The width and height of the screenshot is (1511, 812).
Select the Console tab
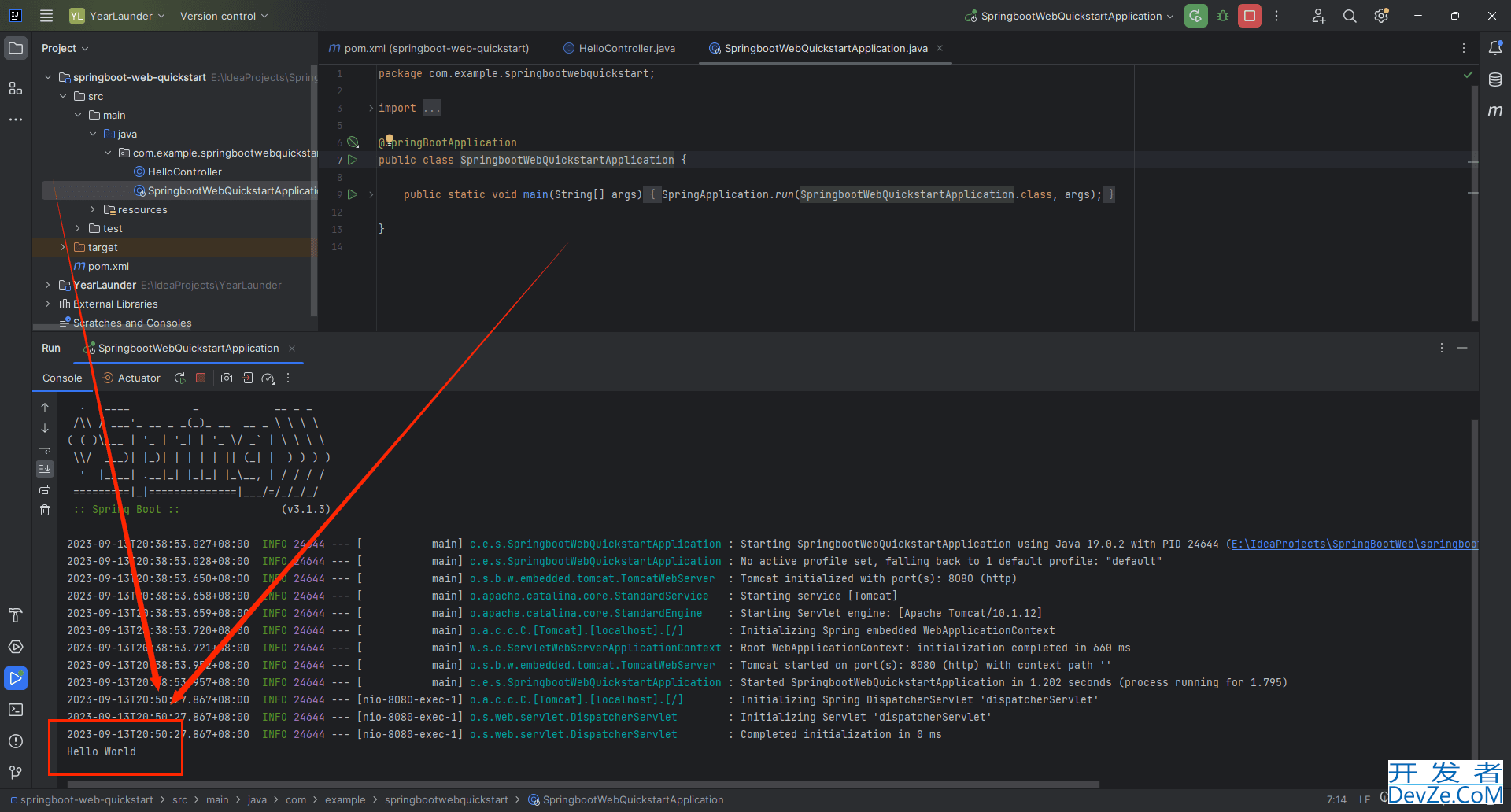(62, 378)
